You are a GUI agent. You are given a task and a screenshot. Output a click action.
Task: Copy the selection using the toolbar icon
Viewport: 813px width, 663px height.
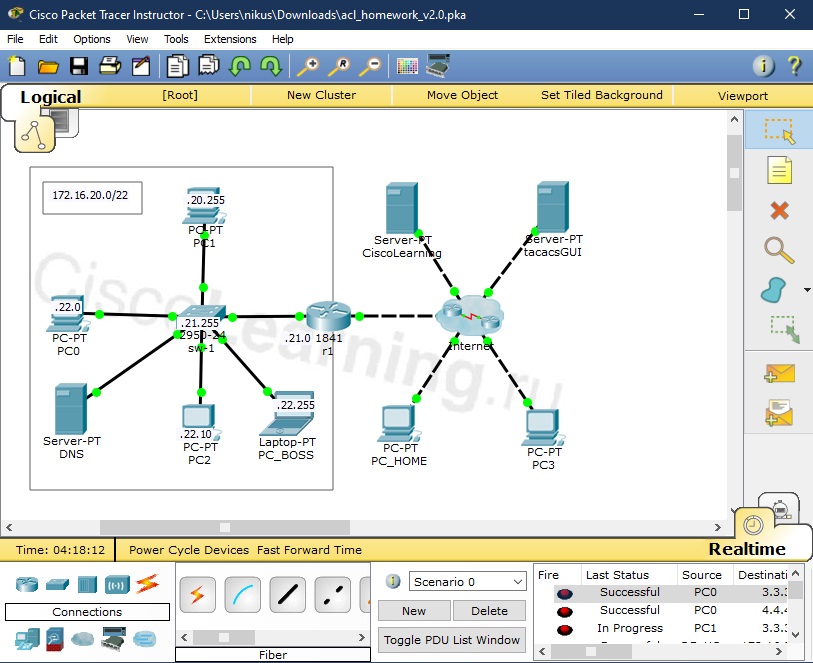click(x=177, y=66)
